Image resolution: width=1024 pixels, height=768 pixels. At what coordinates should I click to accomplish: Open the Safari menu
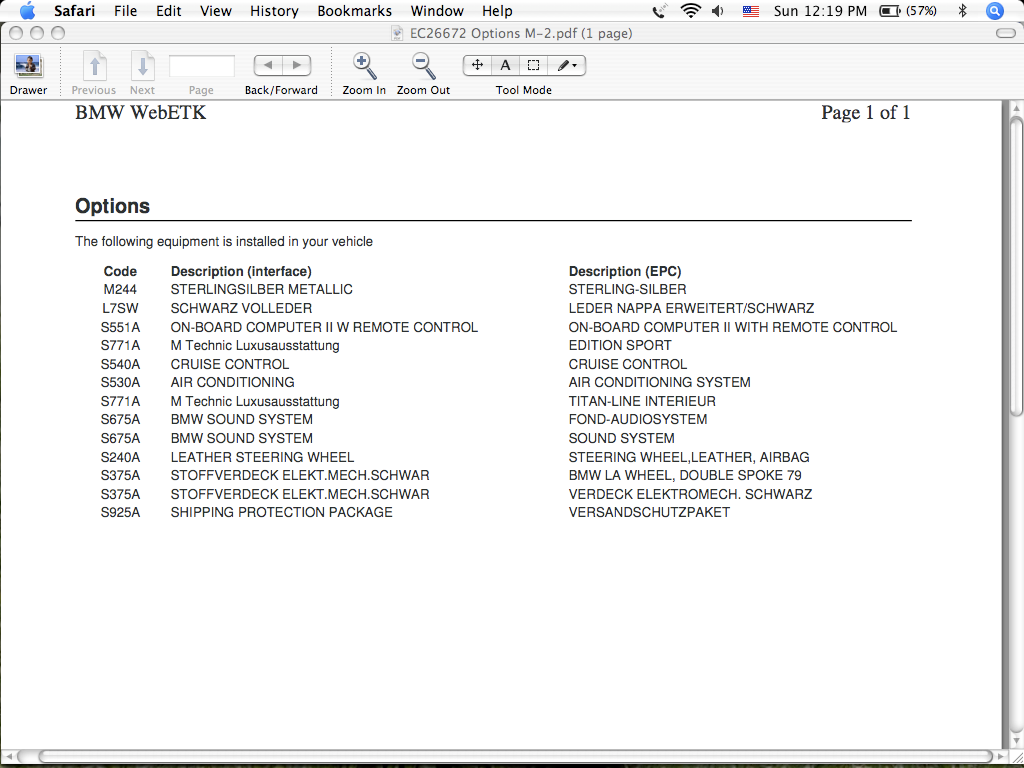[74, 11]
